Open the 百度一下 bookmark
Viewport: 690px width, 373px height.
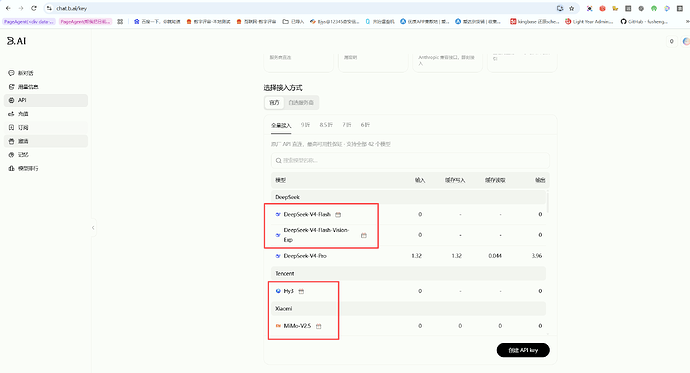pyautogui.click(x=157, y=21)
